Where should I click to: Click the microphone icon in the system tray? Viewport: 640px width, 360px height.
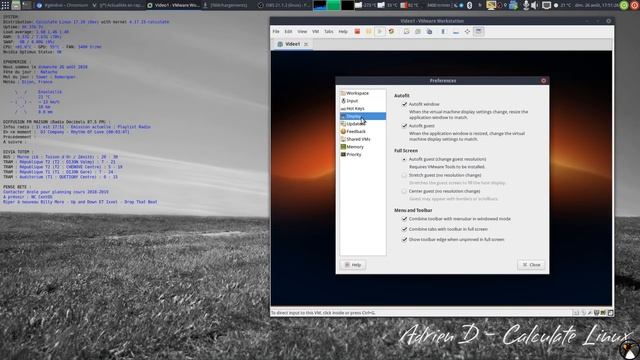pos(526,5)
